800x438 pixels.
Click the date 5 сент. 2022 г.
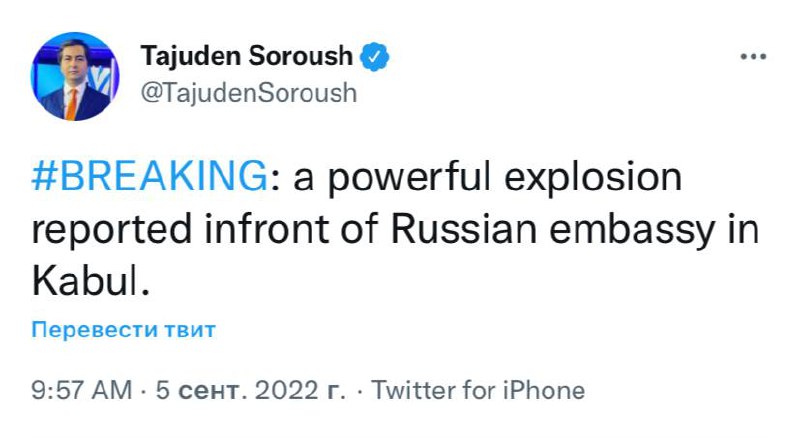251,390
